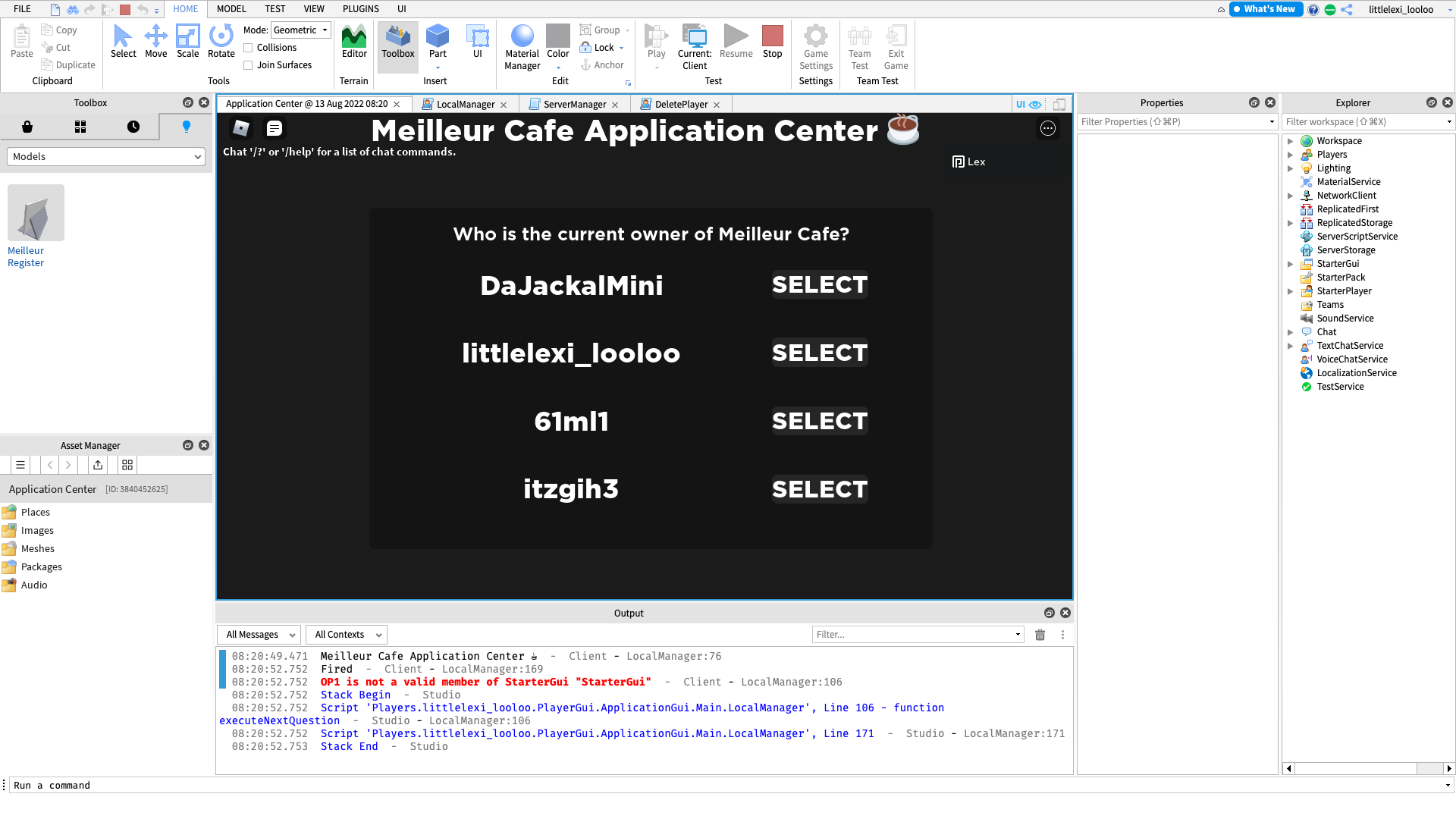Enable the Join Surfaces checkbox
This screenshot has width=1456, height=819.
248,65
